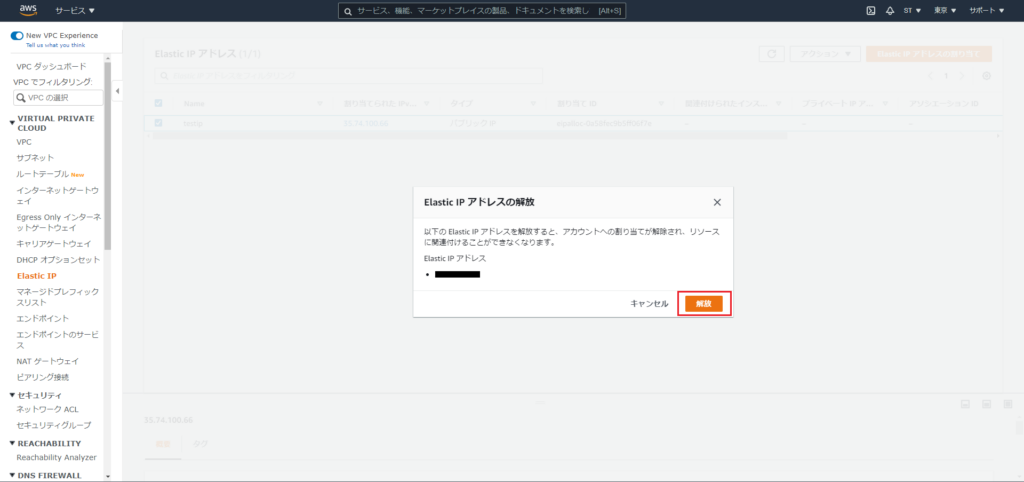Viewport: 1024px width, 482px height.
Task: Open NAT ゲートウェイ in the sidebar
Action: tap(47, 361)
